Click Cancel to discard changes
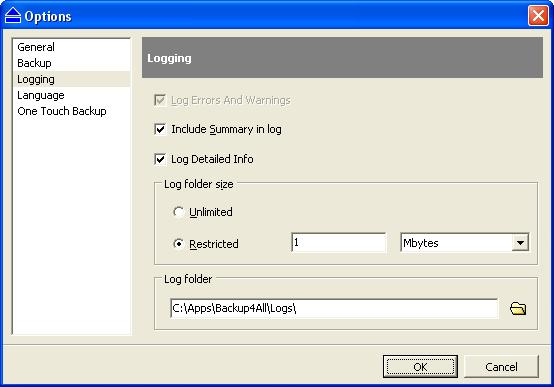Viewport: 554px width, 387px height. click(x=501, y=367)
